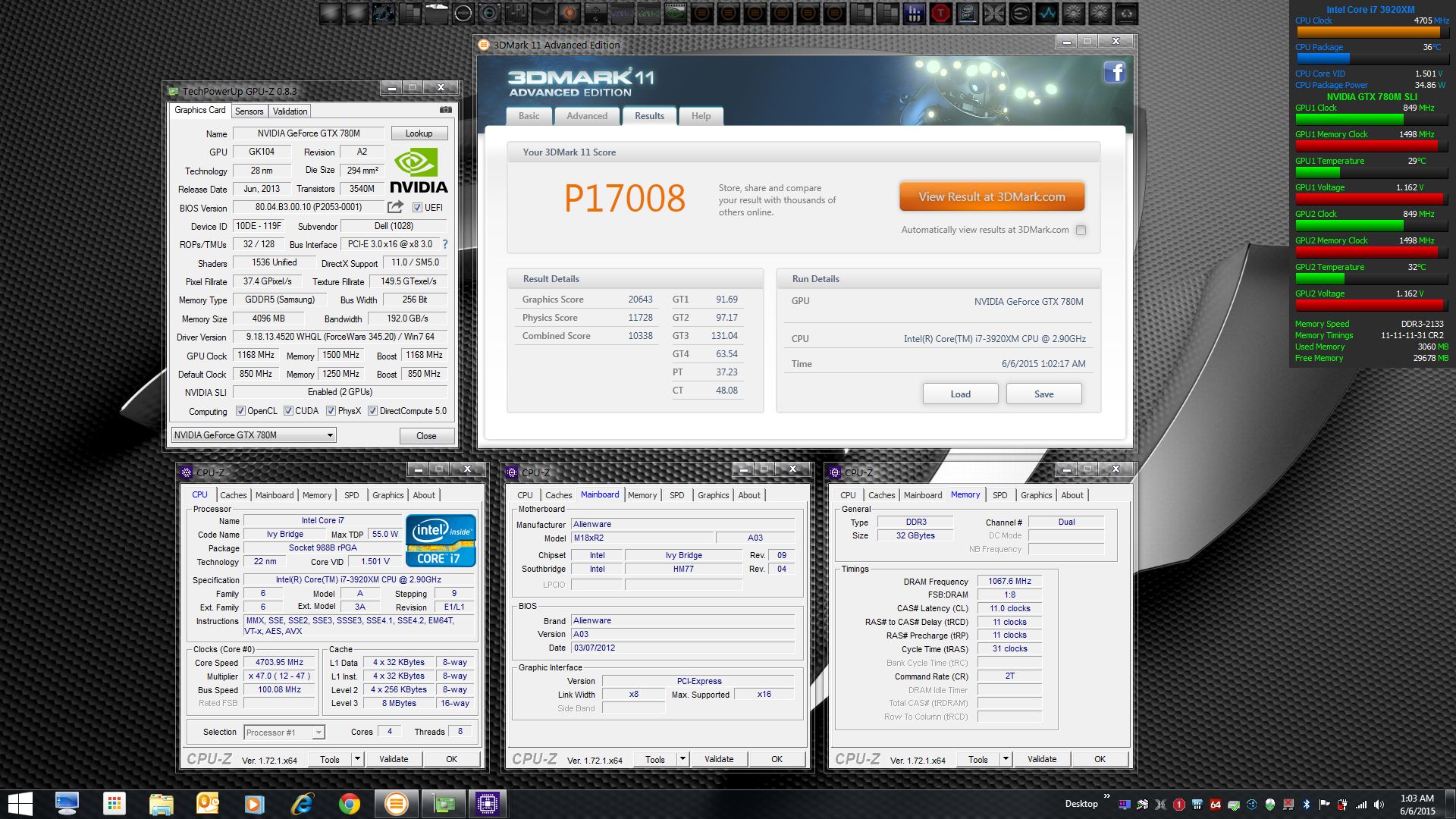The height and width of the screenshot is (819, 1456).
Task: Expand Tools arrow in CPU-Z CPU tab window
Action: 357,759
